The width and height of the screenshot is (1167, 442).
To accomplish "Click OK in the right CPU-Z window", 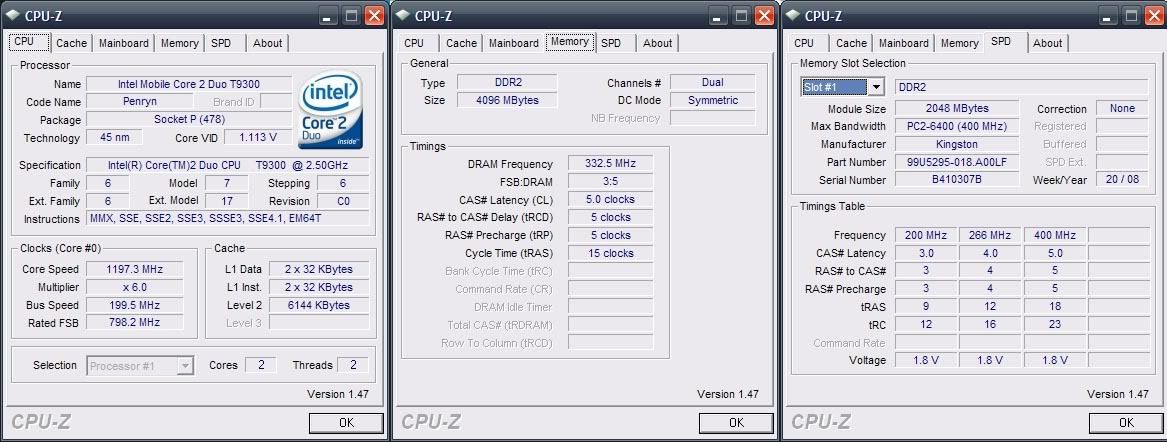I will (x=1126, y=423).
